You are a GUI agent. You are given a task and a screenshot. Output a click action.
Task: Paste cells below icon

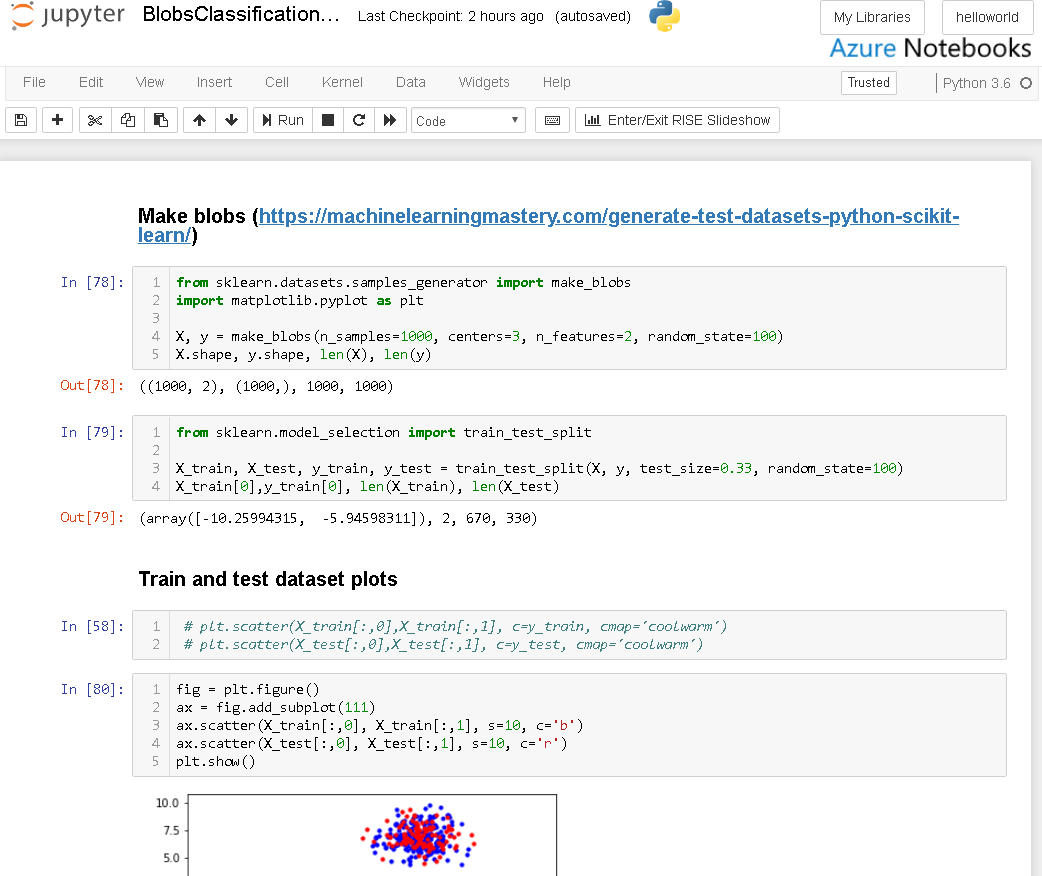pos(160,120)
